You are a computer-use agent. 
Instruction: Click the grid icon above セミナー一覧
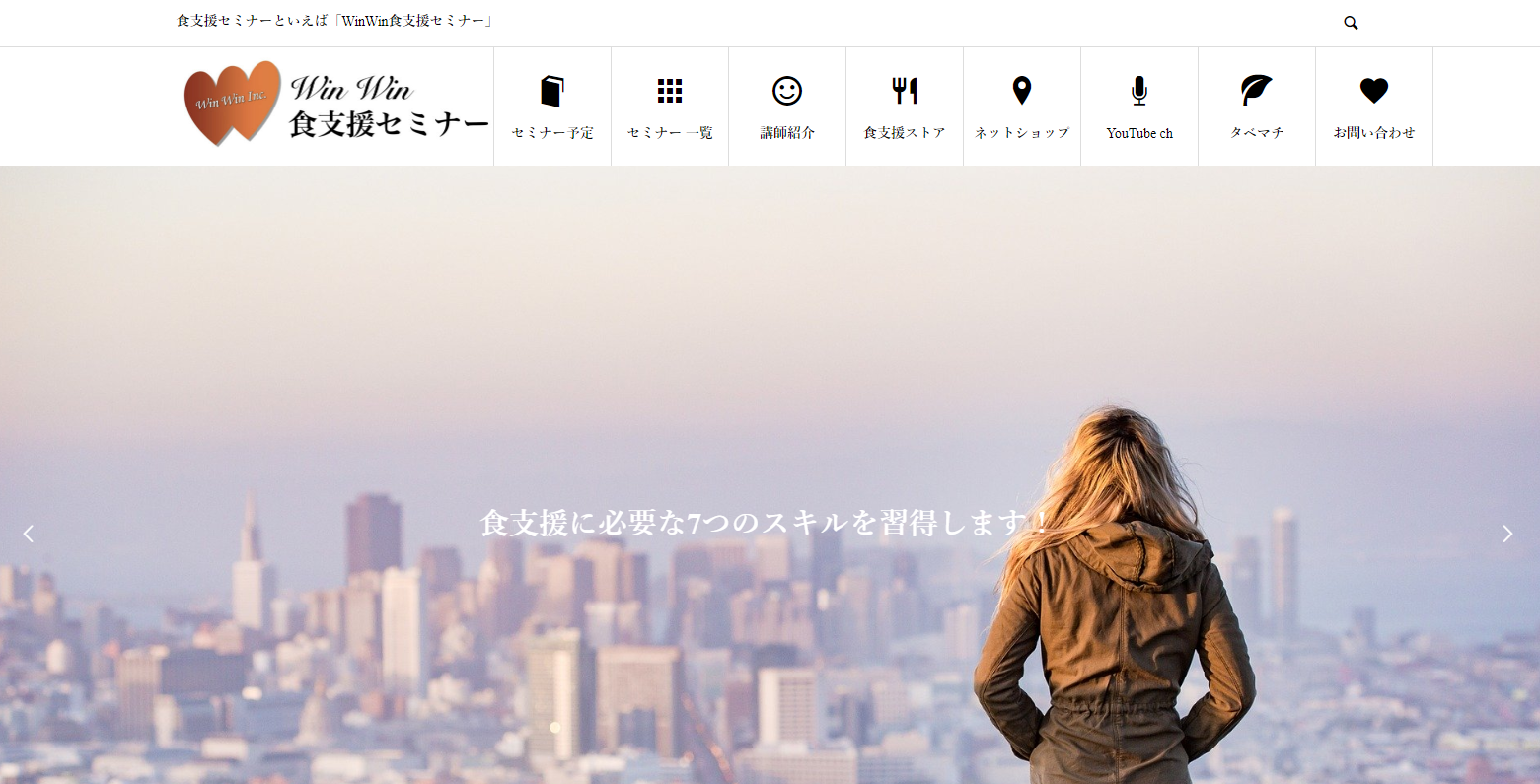pos(670,91)
